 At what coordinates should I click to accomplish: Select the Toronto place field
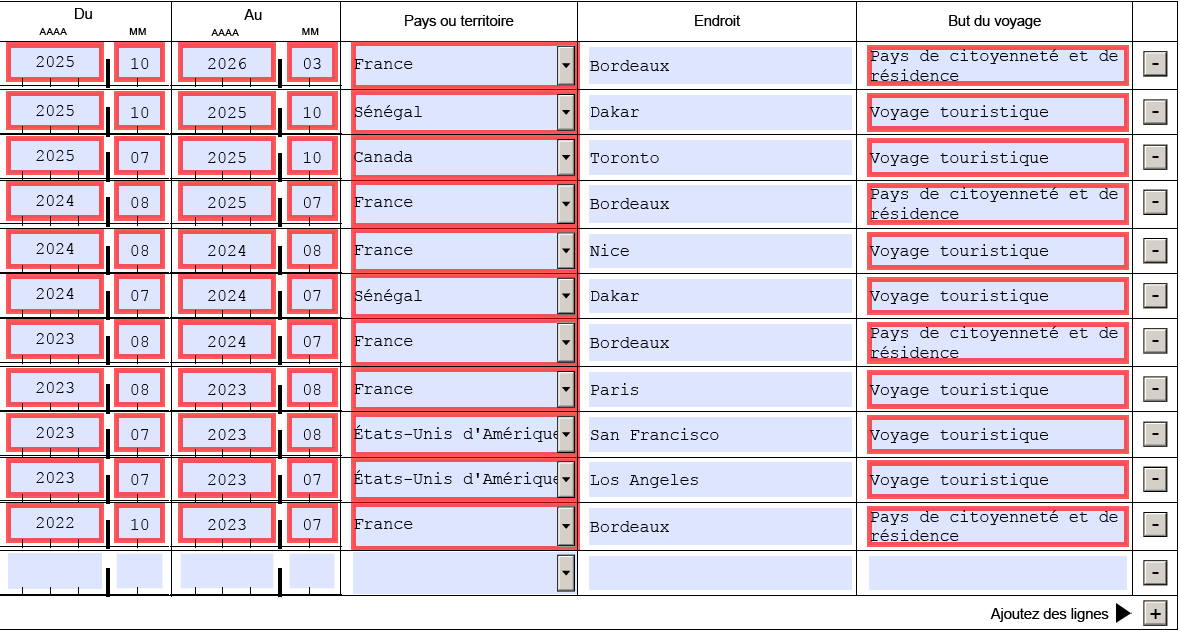(x=719, y=158)
